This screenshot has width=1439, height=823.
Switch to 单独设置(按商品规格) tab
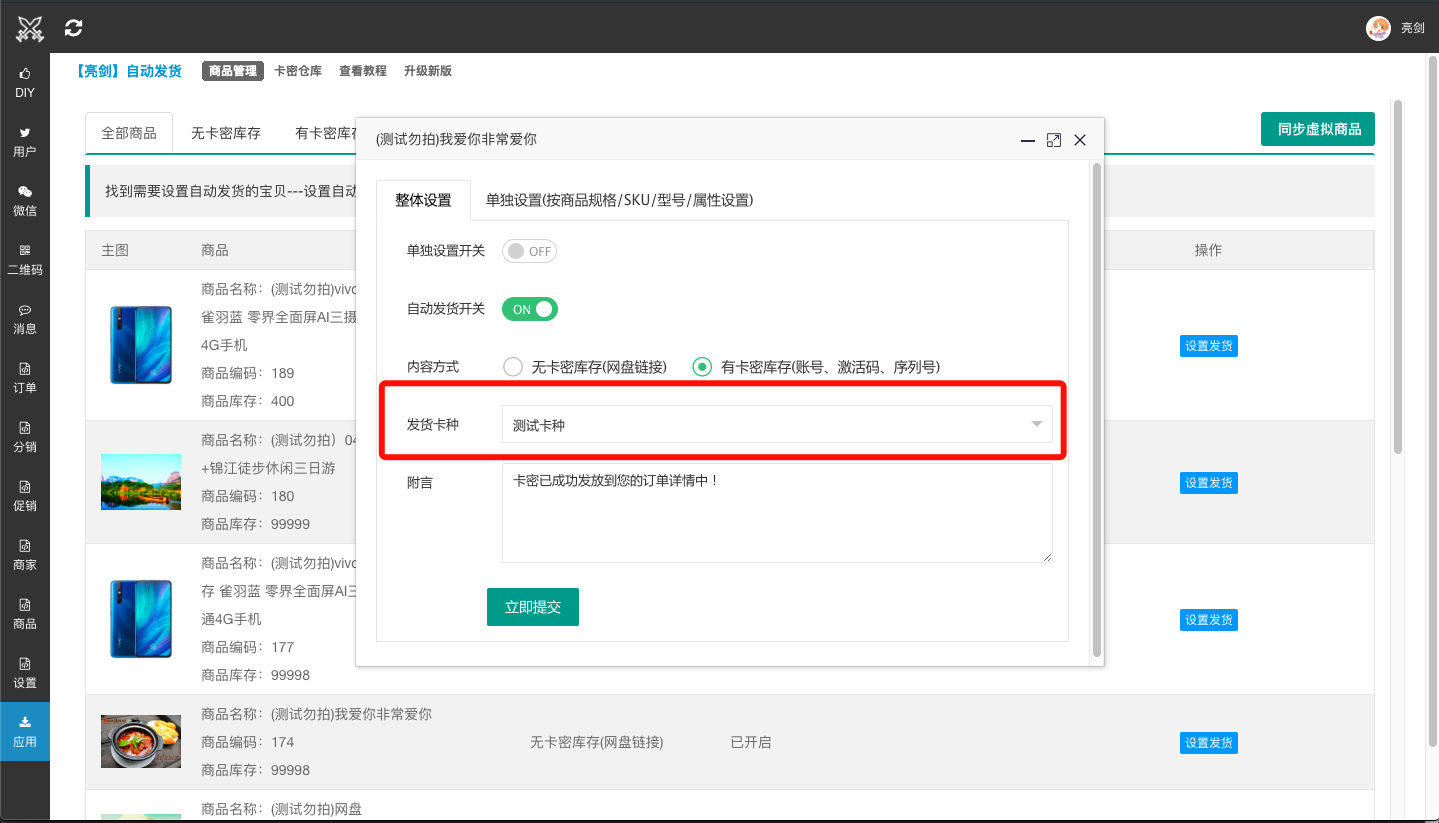click(x=620, y=200)
